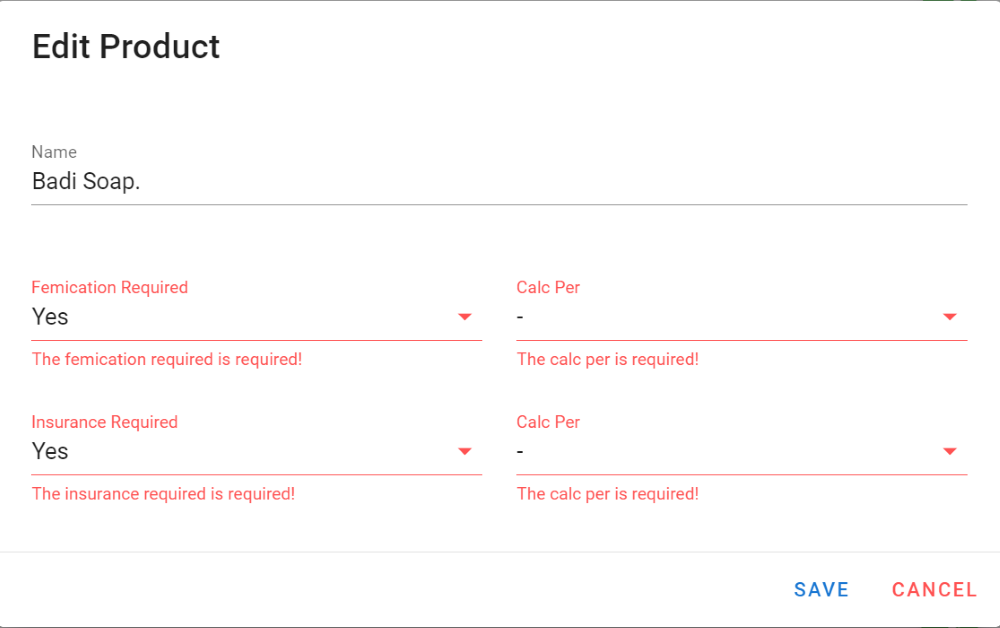Click the Femication Required label text
This screenshot has height=628, width=1000.
coord(110,288)
